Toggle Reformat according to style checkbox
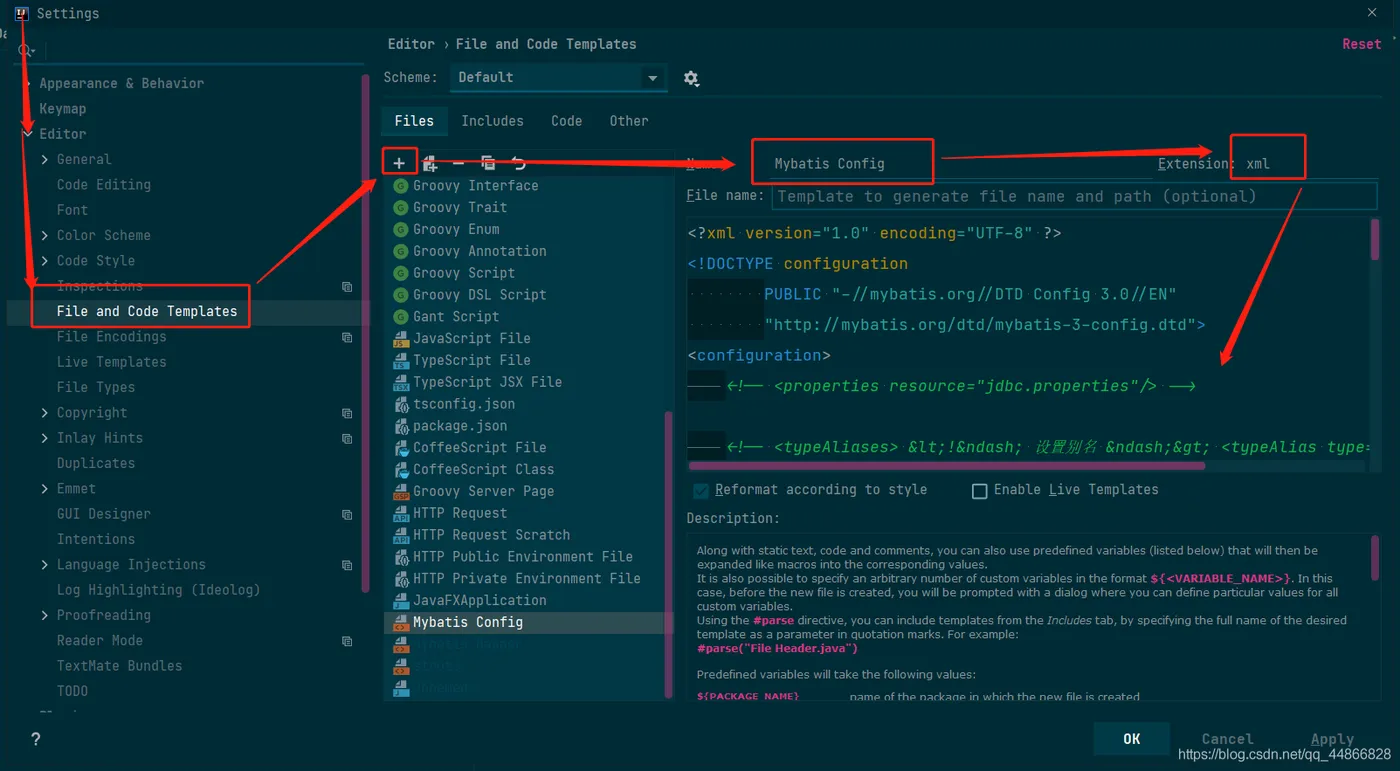 [701, 490]
